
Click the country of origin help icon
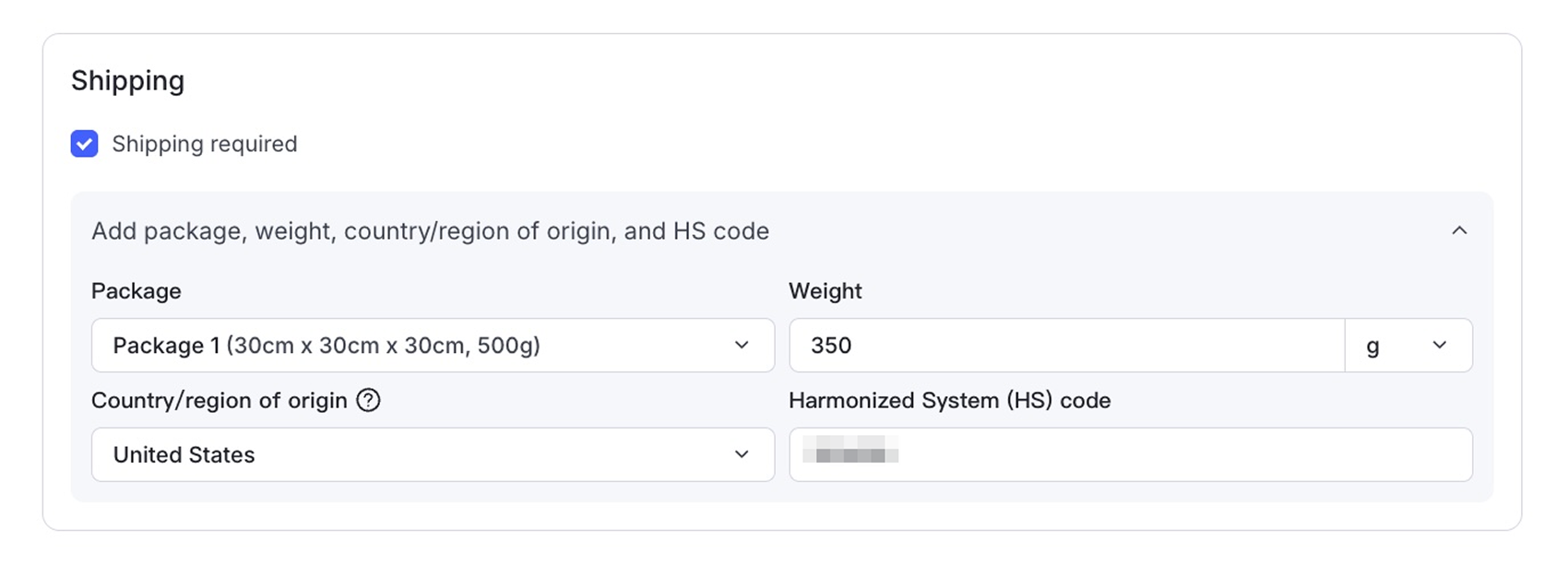coord(368,400)
